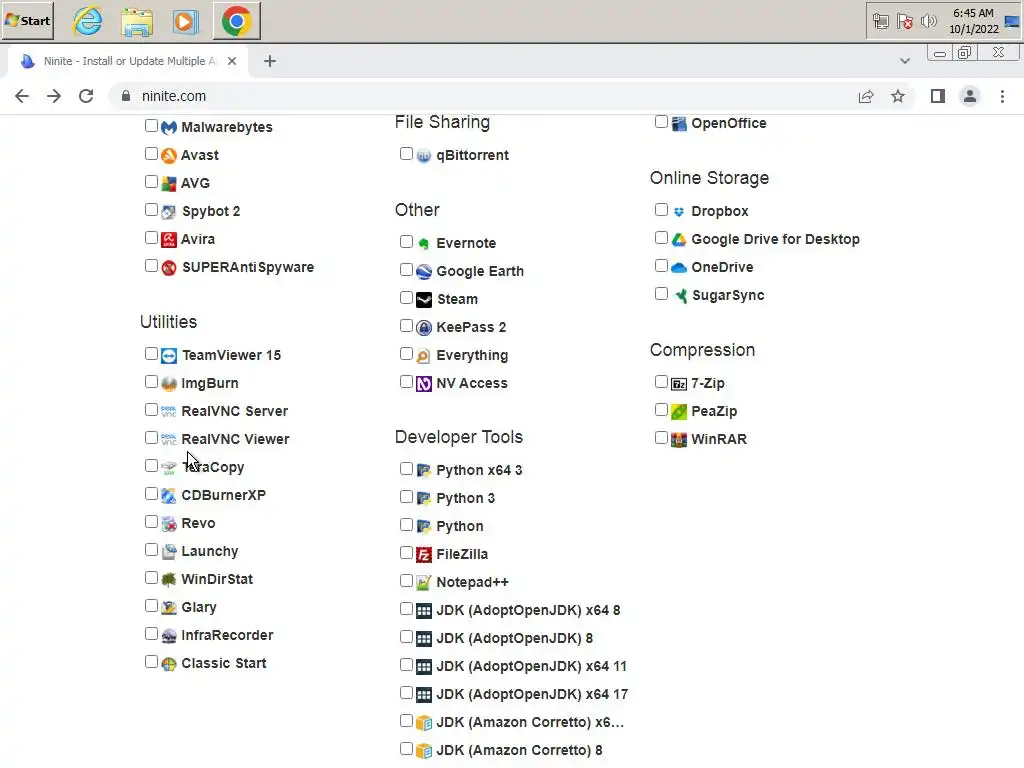Reload the ninite.com page
This screenshot has height=768, width=1024.
point(86,97)
